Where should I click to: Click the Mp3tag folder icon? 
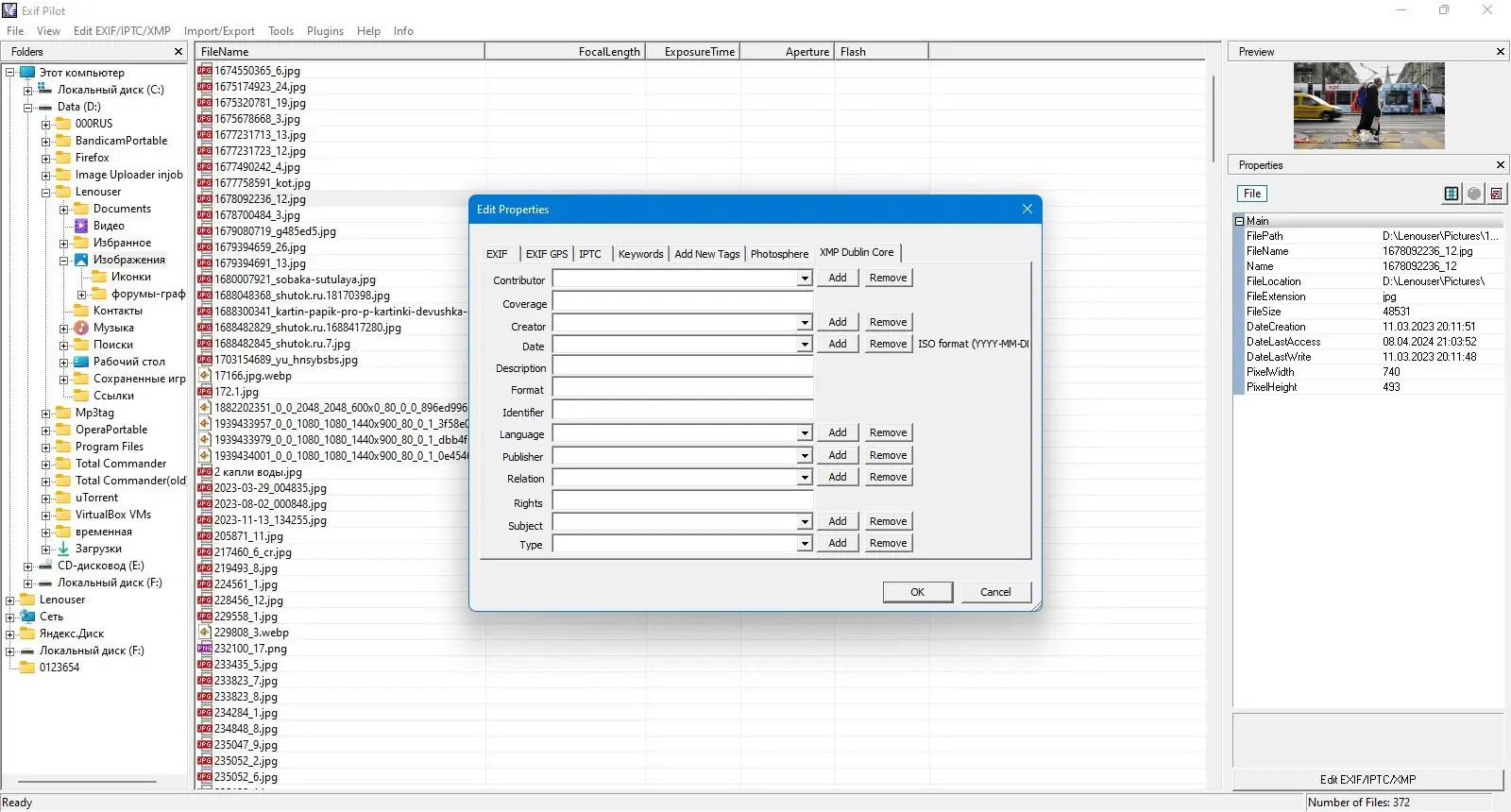[x=63, y=413]
